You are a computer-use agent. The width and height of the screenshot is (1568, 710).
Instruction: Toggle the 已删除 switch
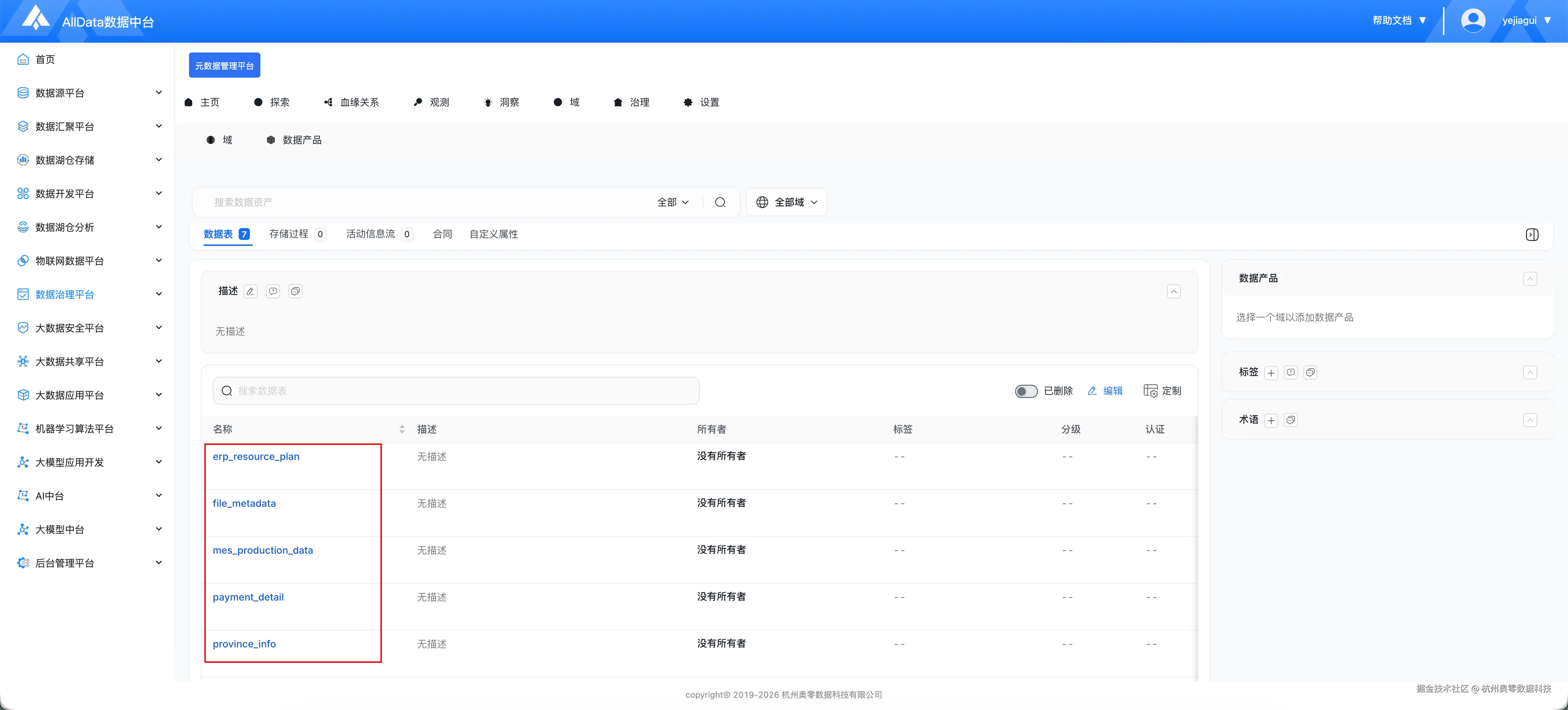click(x=1025, y=391)
